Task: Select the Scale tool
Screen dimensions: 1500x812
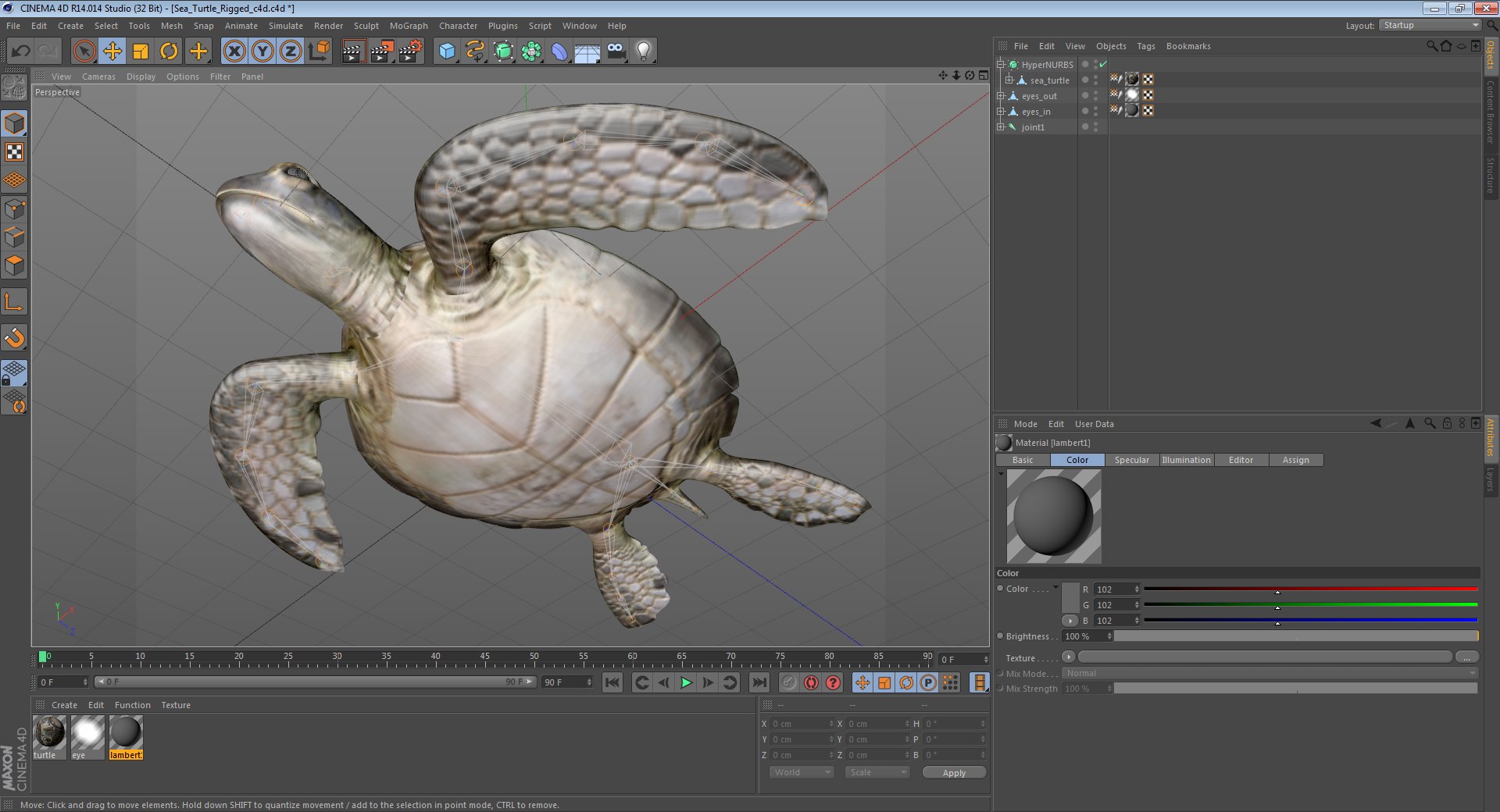Action: 141,52
